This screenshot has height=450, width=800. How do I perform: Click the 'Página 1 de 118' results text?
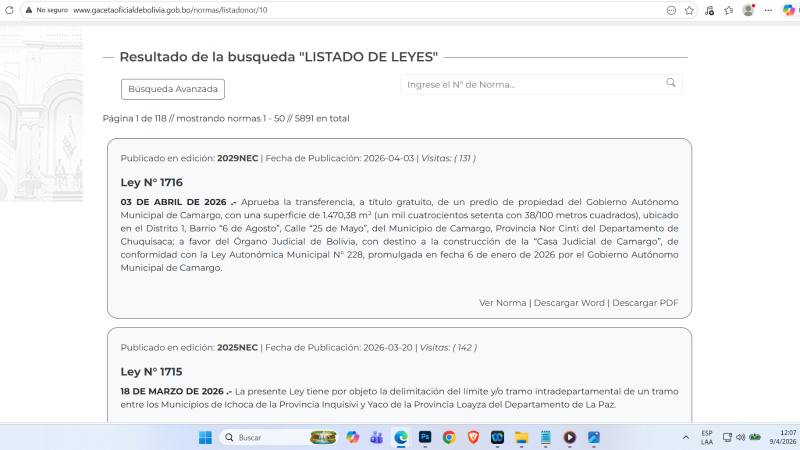tap(135, 118)
